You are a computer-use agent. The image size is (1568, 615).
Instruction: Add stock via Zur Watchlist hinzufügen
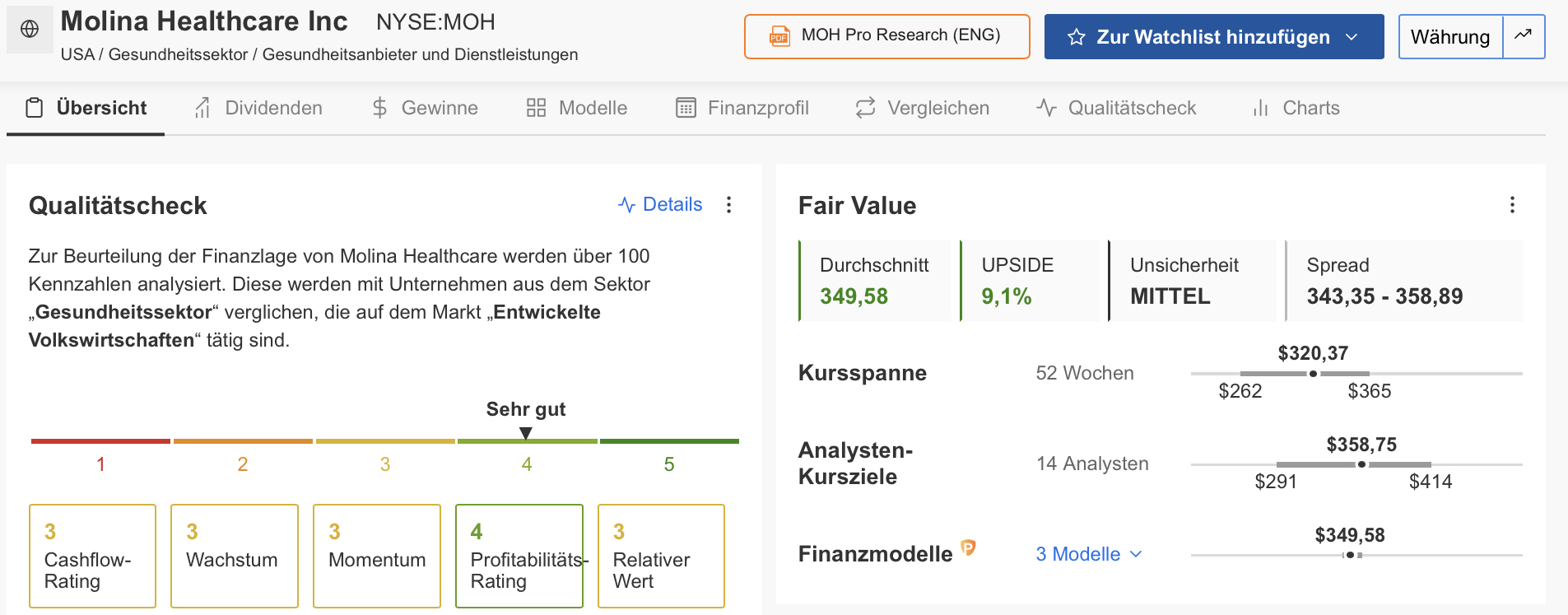pos(1213,37)
